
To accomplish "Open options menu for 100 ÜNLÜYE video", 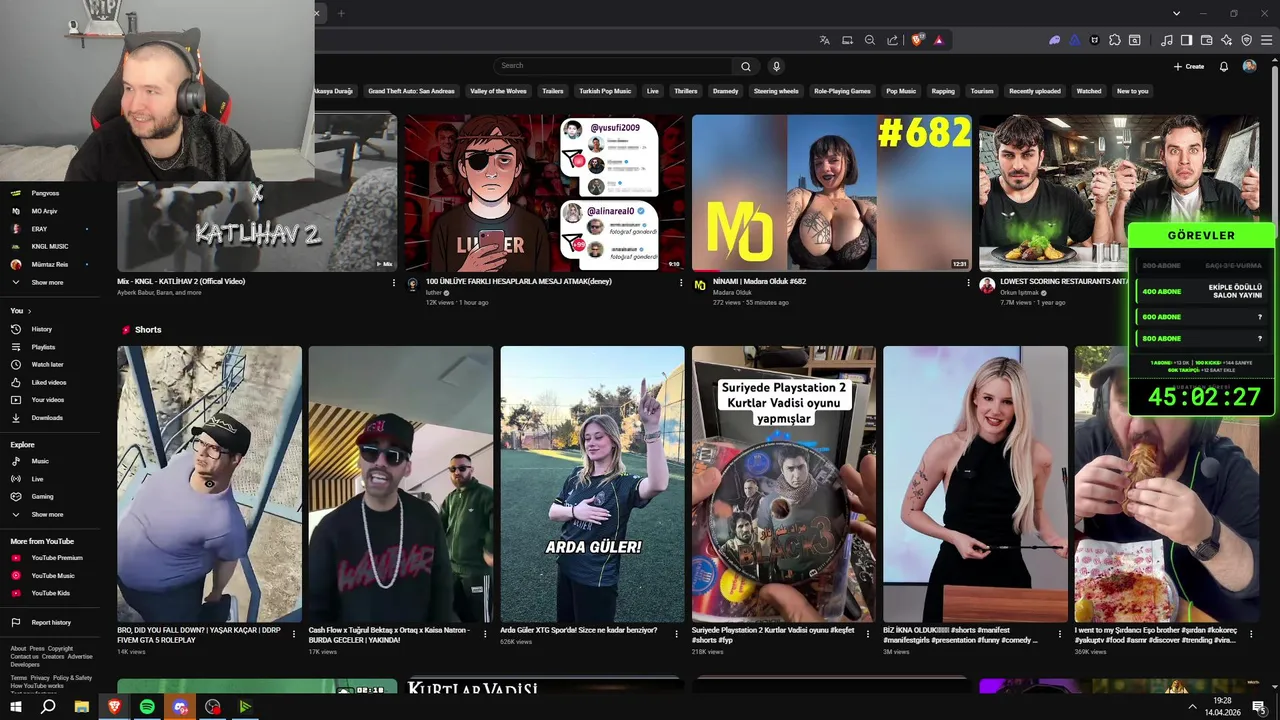I will [x=681, y=283].
